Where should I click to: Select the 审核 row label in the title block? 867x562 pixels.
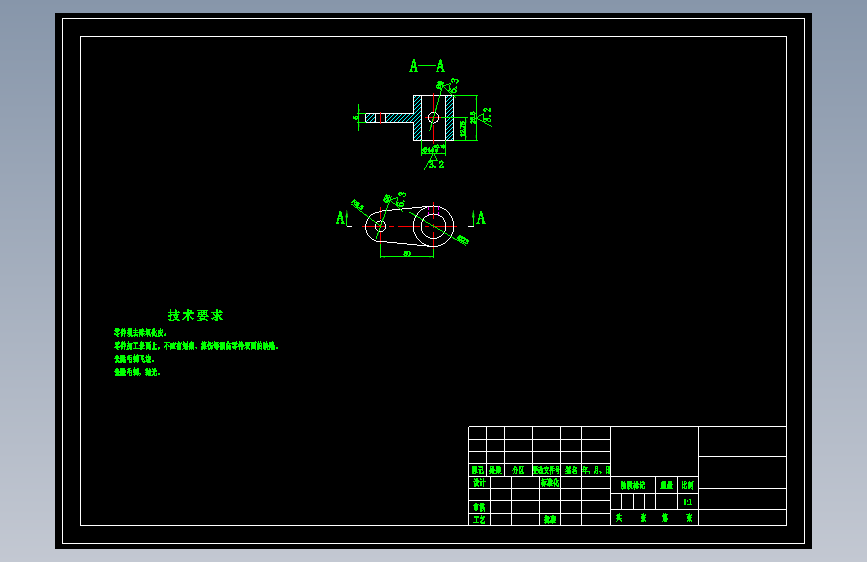pyautogui.click(x=479, y=507)
